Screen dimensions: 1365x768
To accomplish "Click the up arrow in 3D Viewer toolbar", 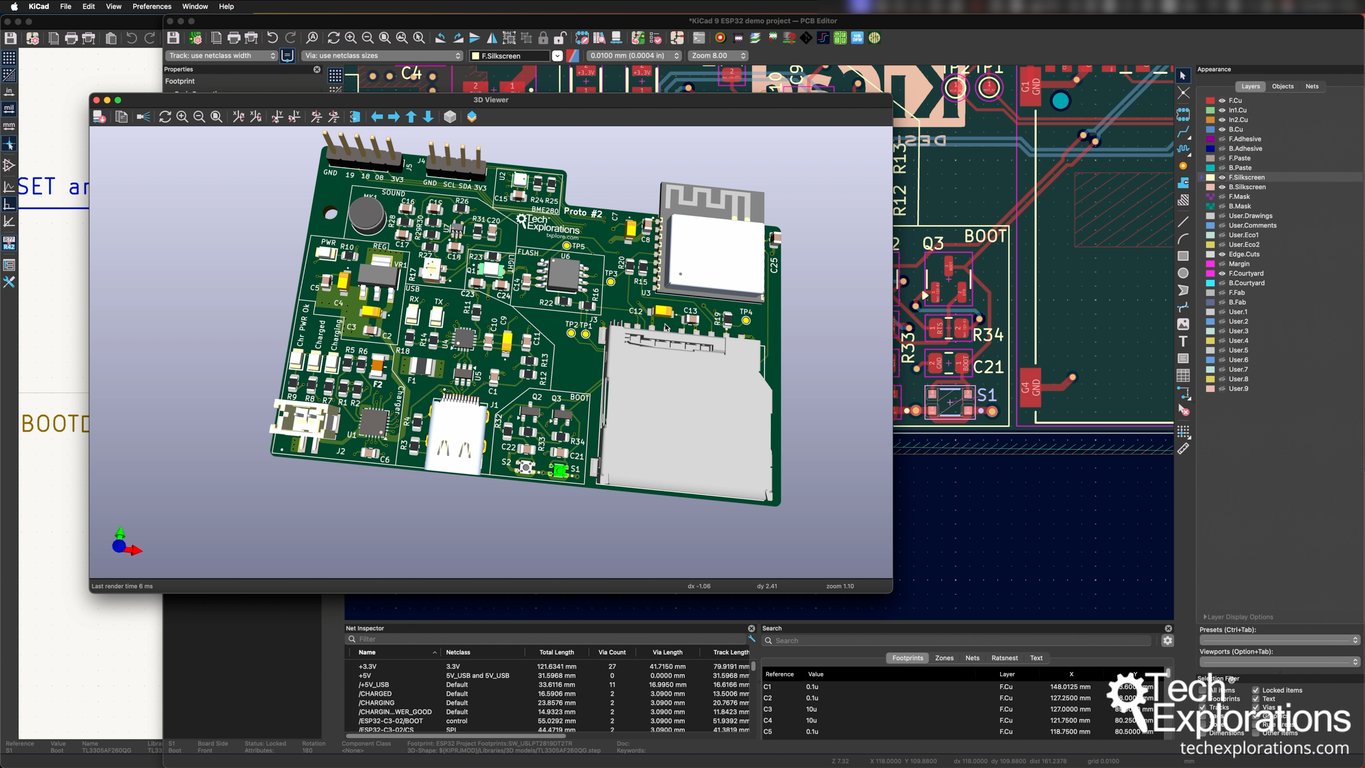I will 411,117.
